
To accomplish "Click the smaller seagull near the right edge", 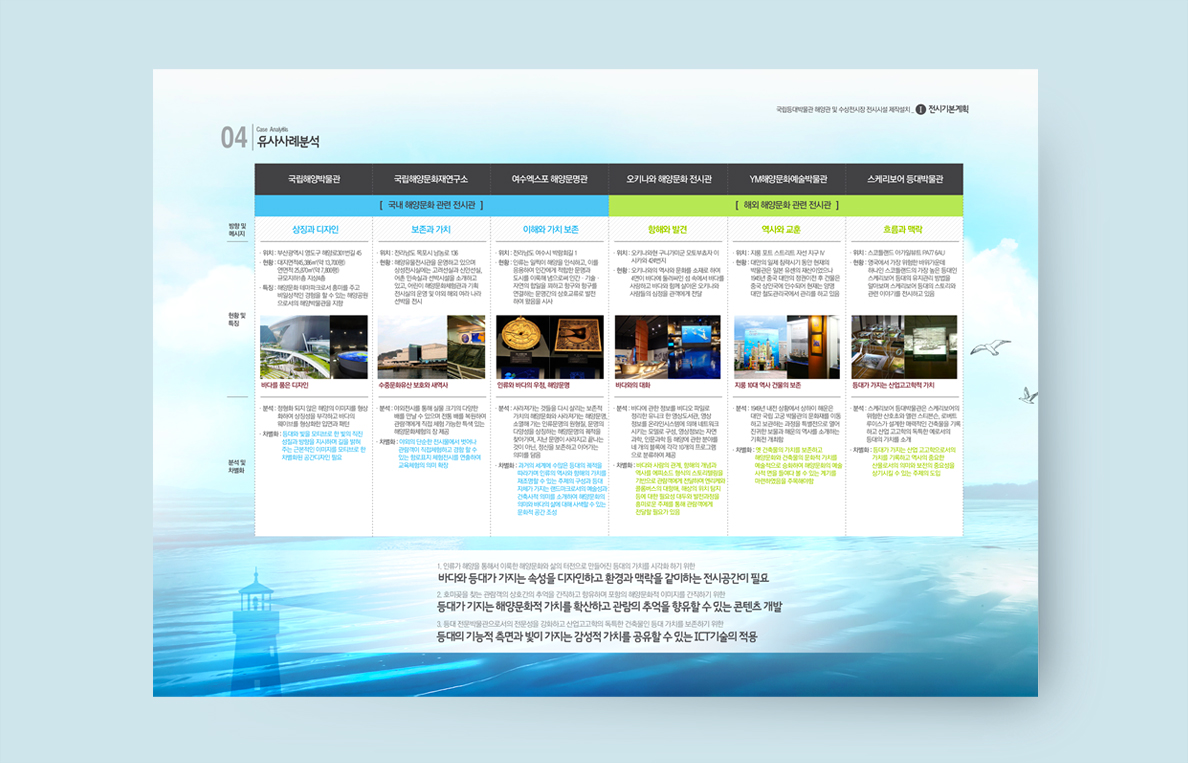I will coord(1027,394).
